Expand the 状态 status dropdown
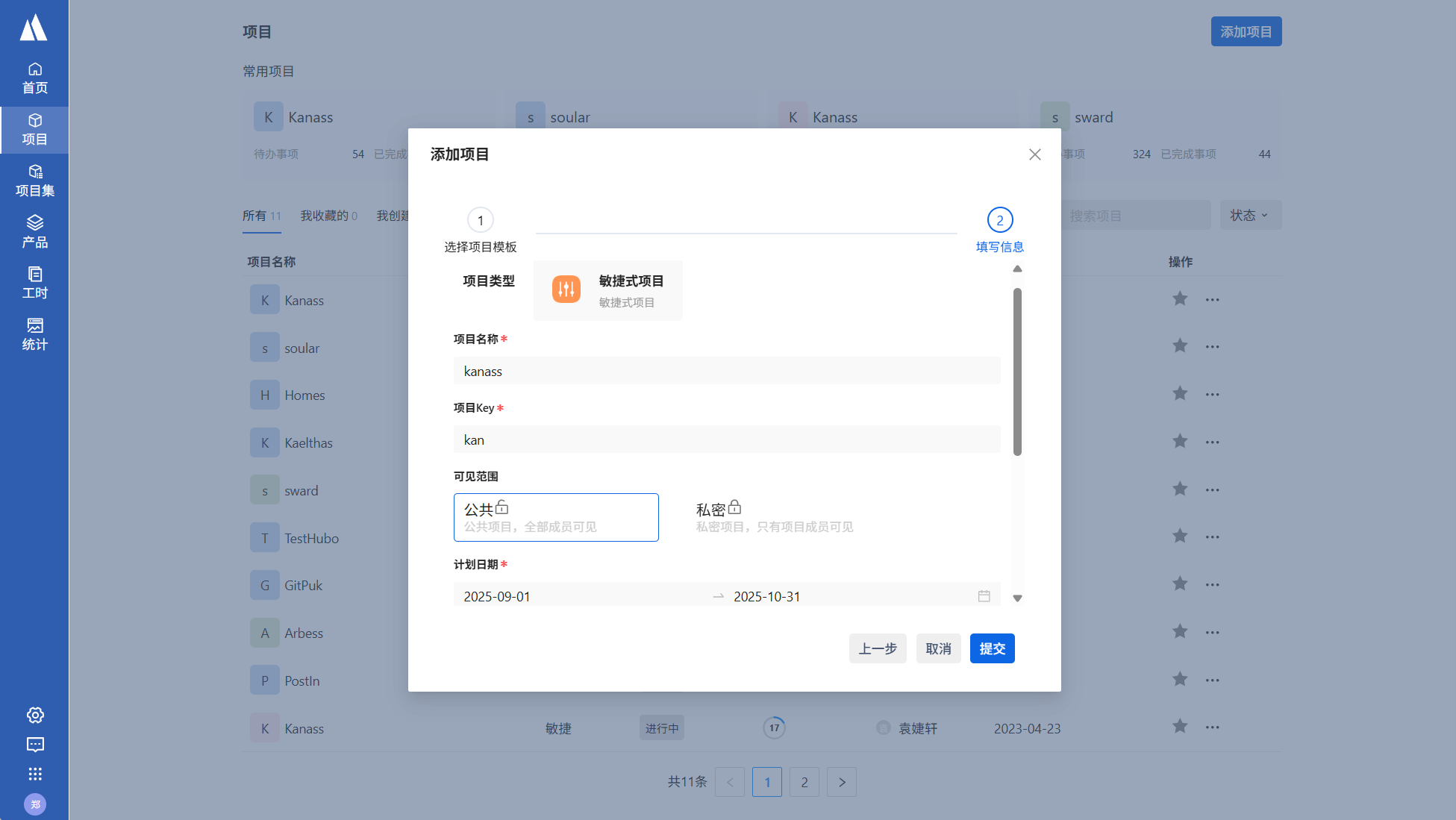Image resolution: width=1456 pixels, height=820 pixels. [1250, 215]
